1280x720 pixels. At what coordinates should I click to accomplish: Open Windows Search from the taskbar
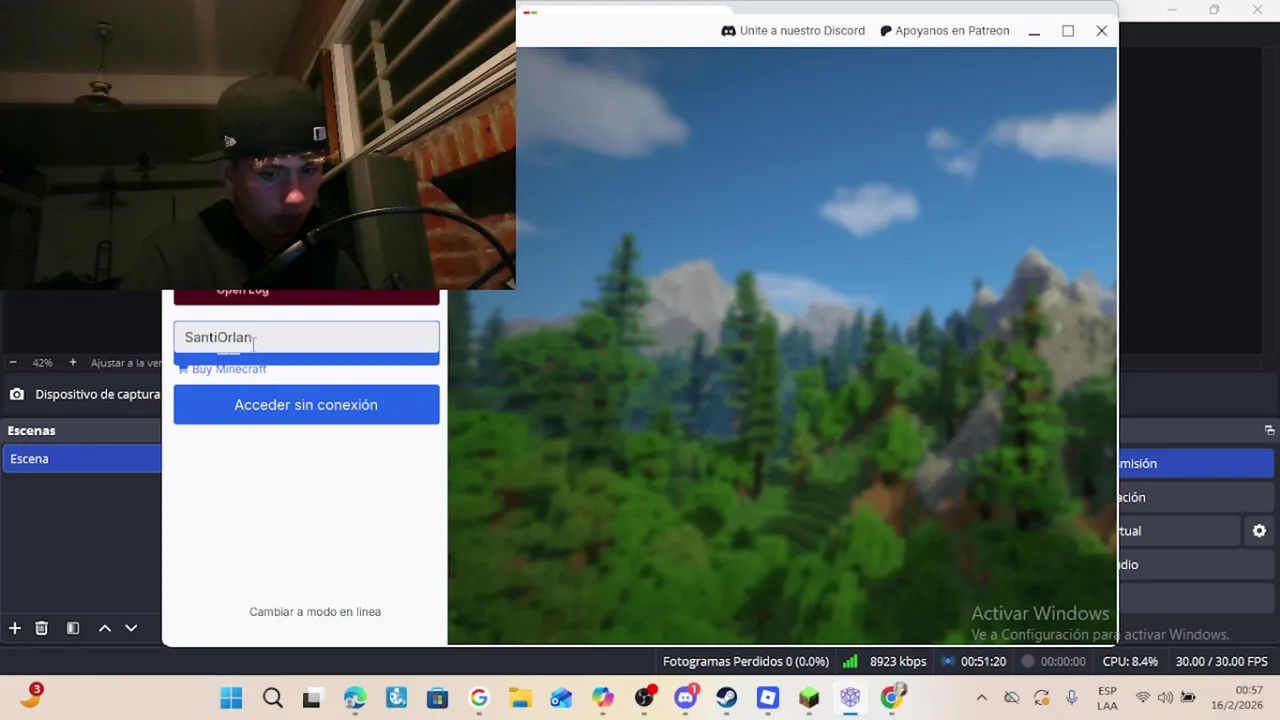pos(272,698)
